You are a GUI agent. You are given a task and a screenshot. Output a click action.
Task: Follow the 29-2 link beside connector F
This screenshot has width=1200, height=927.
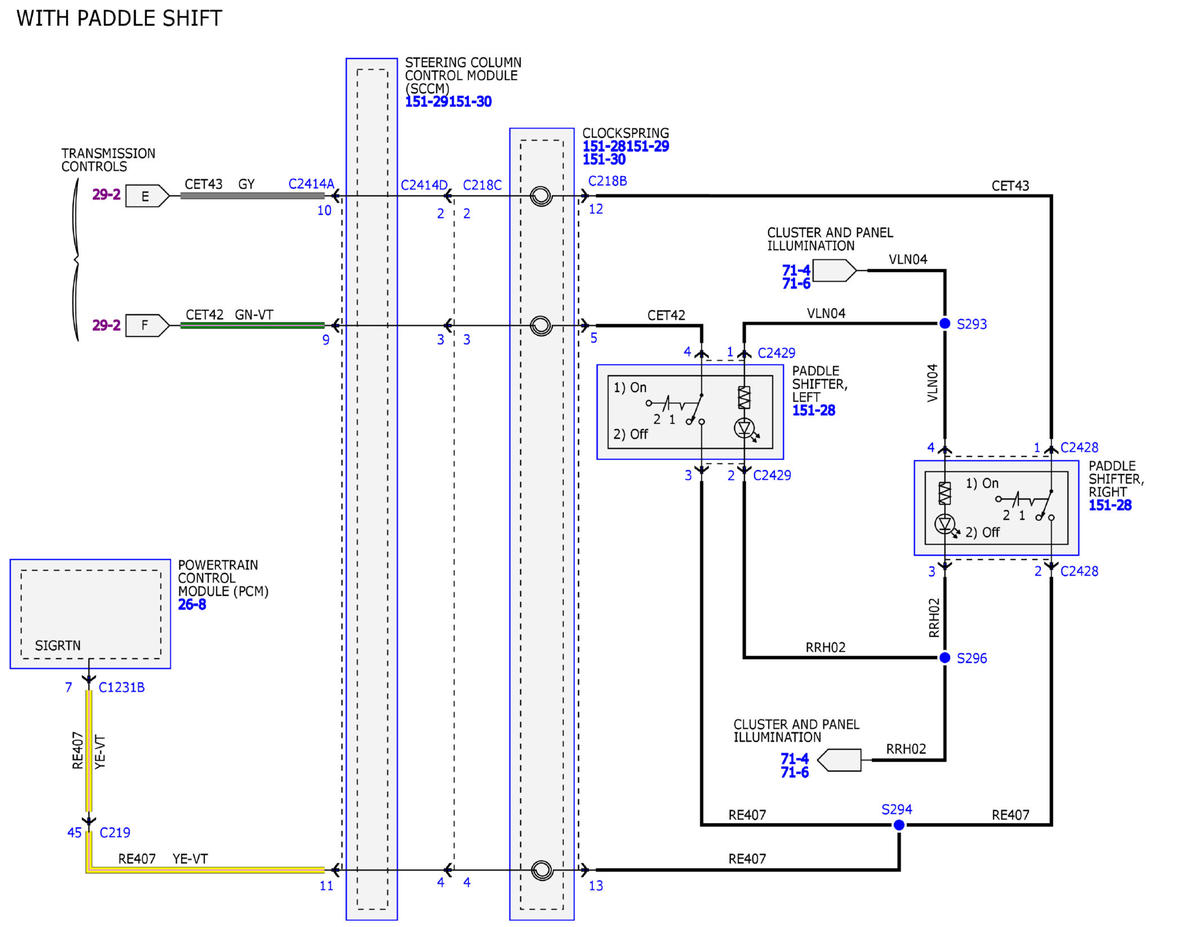pyautogui.click(x=106, y=325)
